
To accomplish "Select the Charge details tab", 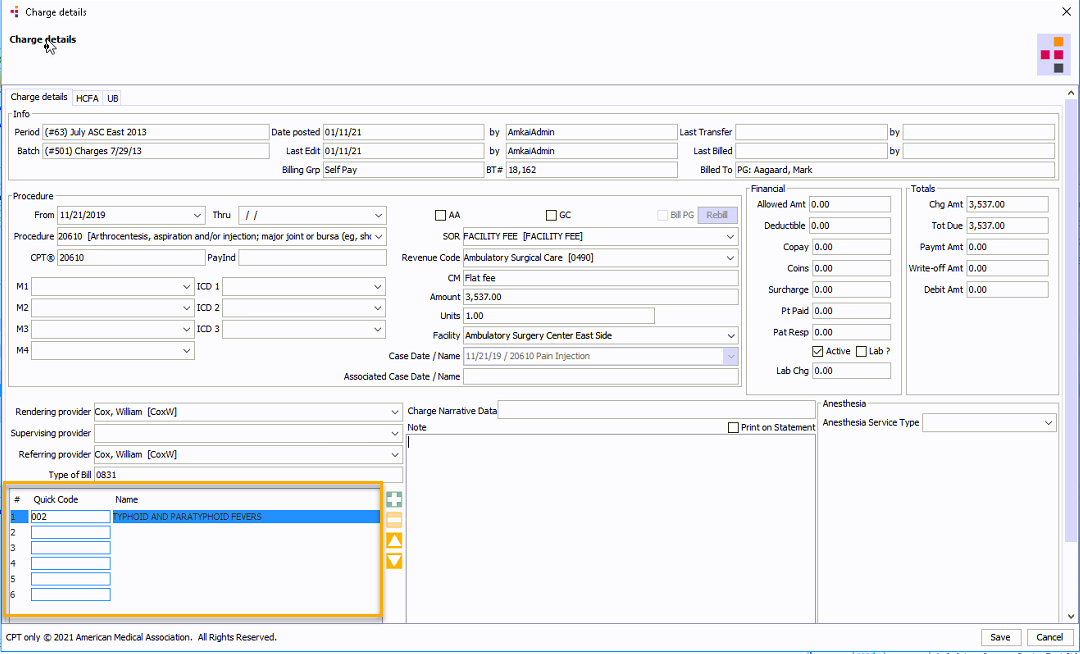I will coord(39,97).
